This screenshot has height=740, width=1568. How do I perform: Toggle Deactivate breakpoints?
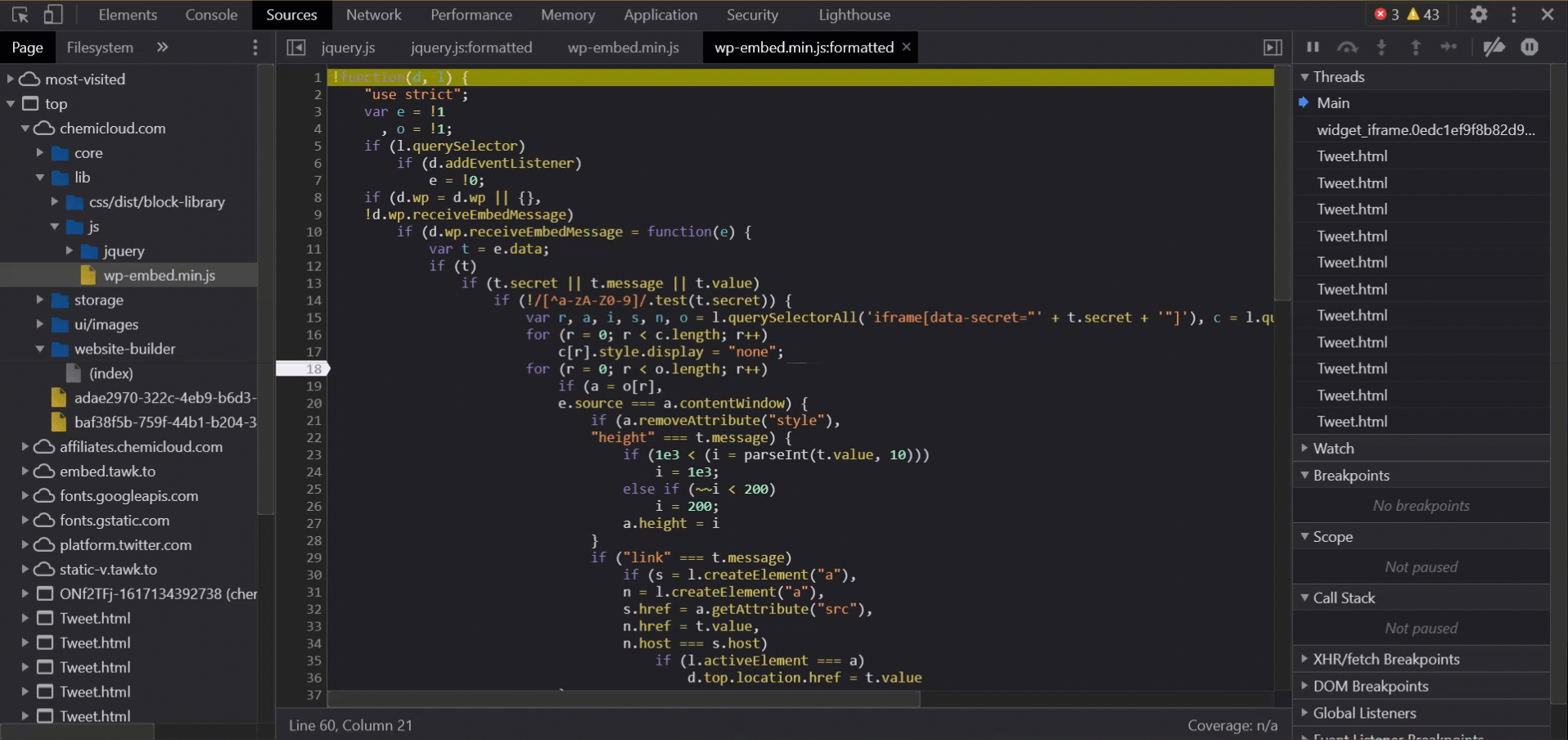1495,47
